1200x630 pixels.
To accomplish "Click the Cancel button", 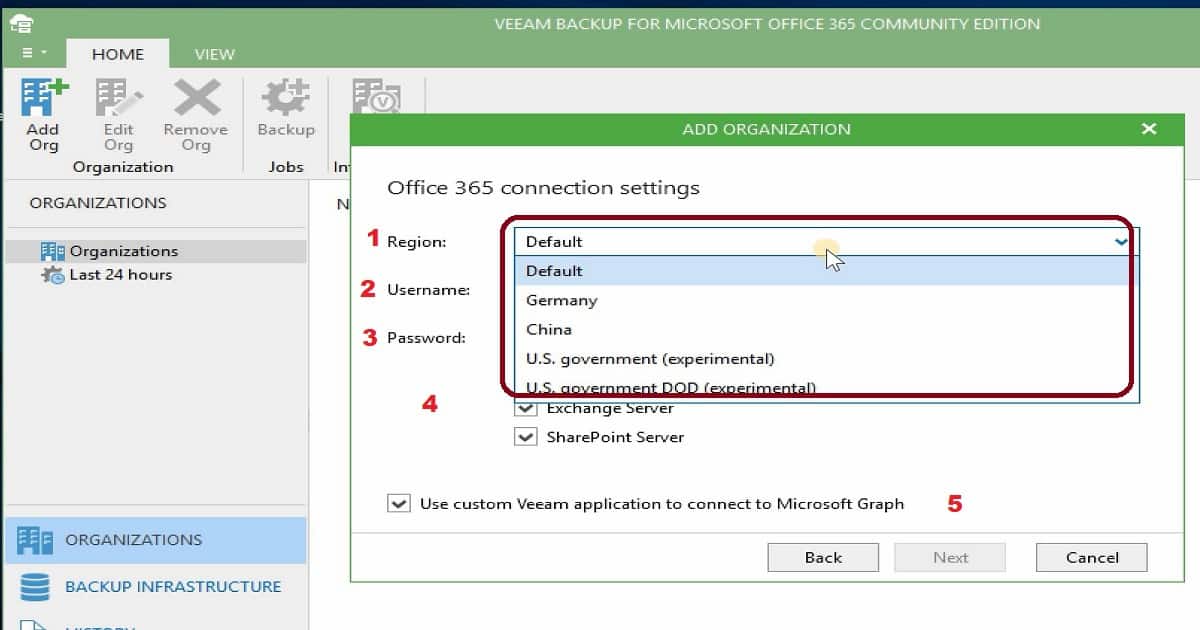I will click(x=1091, y=558).
